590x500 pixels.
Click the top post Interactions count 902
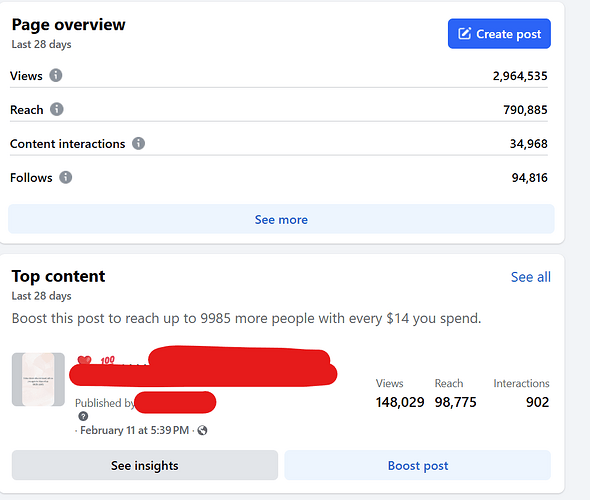[537, 402]
